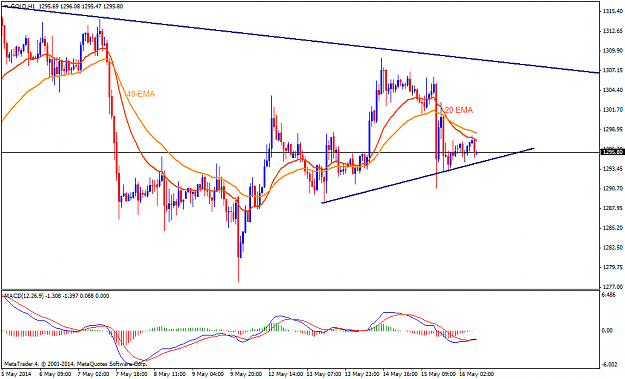Click MACD scale value 0.00
This screenshot has height=379, width=625.
point(607,331)
